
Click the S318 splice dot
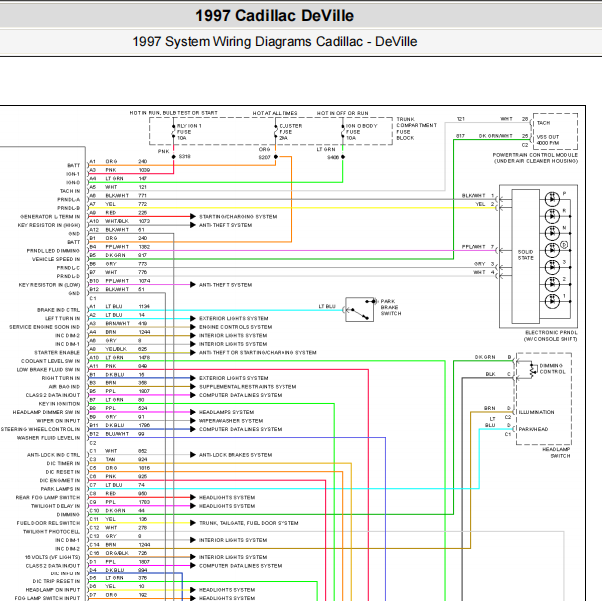point(174,157)
